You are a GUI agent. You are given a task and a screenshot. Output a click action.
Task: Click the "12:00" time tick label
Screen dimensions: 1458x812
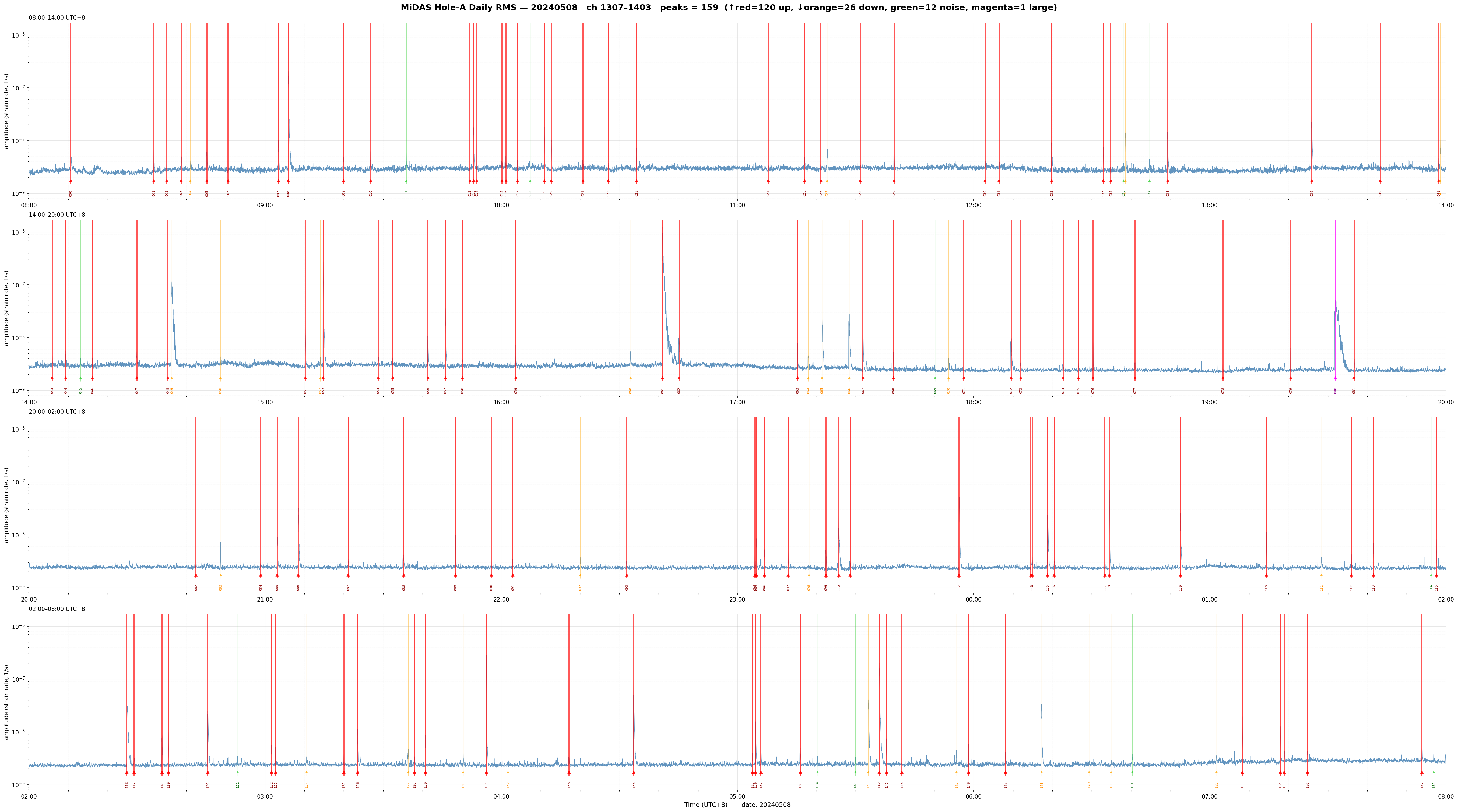click(x=974, y=205)
